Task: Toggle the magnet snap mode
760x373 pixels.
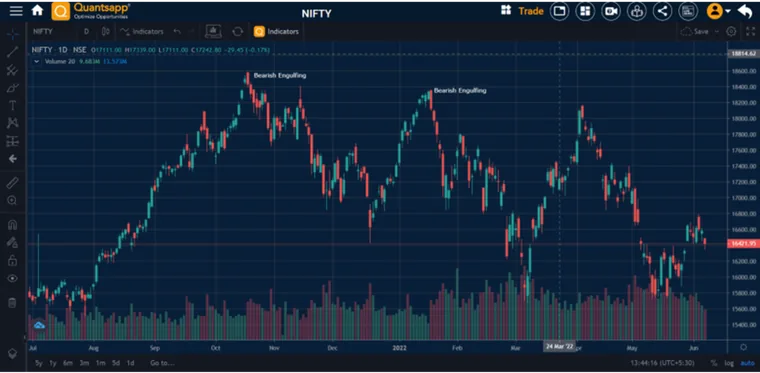Action: pos(12,225)
